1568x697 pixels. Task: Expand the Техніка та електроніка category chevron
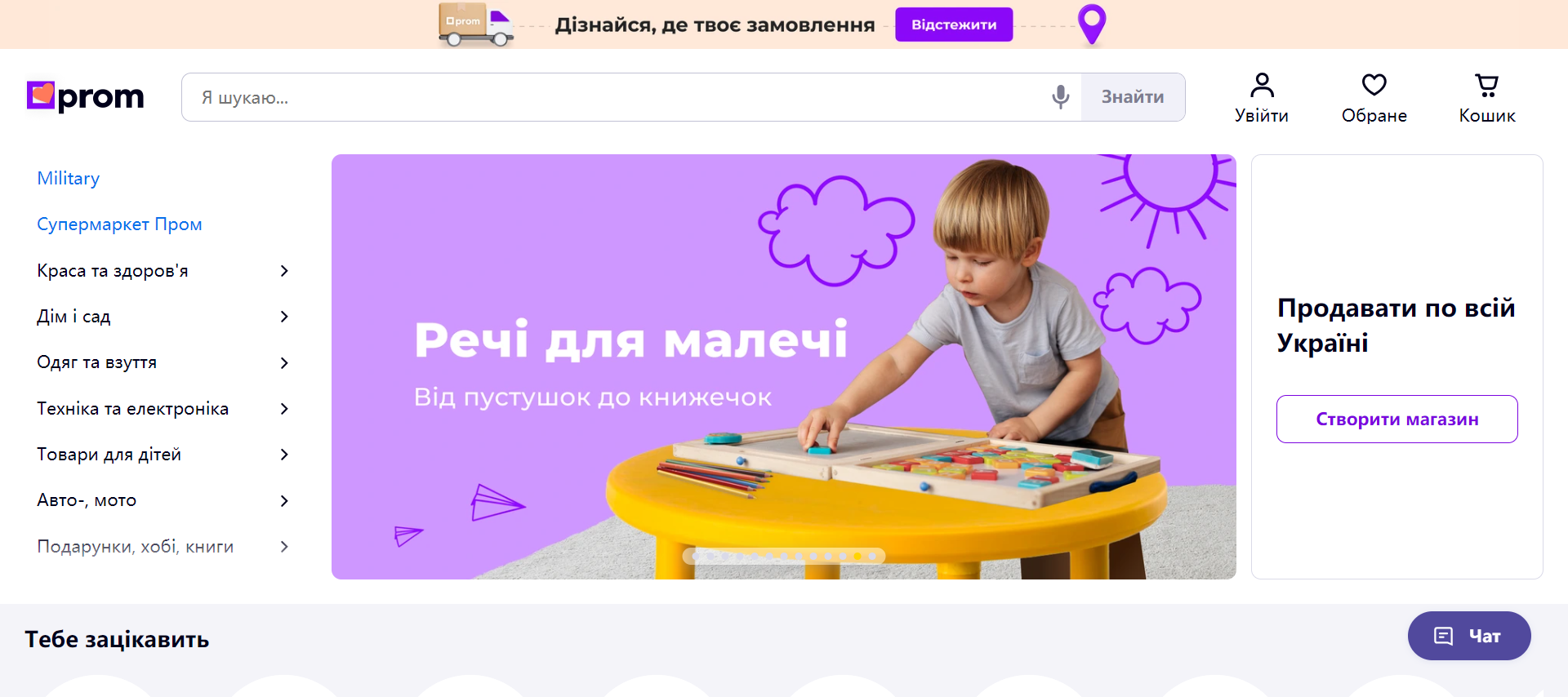tap(284, 409)
